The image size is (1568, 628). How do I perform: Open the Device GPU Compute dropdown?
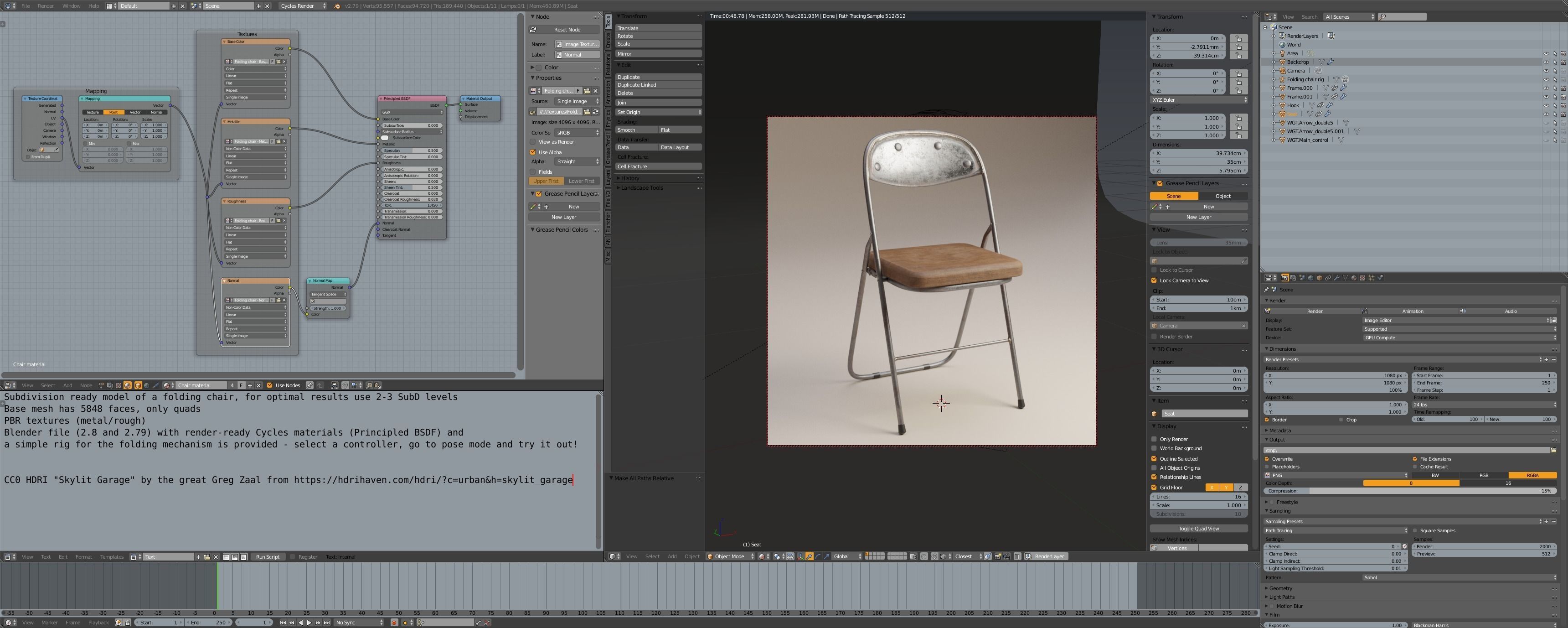pyautogui.click(x=1460, y=337)
